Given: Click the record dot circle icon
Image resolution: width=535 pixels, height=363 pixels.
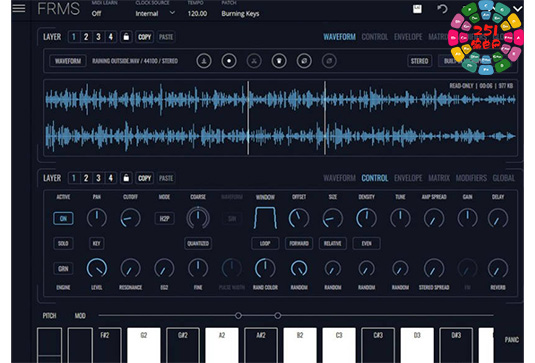Looking at the screenshot, I should tap(229, 61).
